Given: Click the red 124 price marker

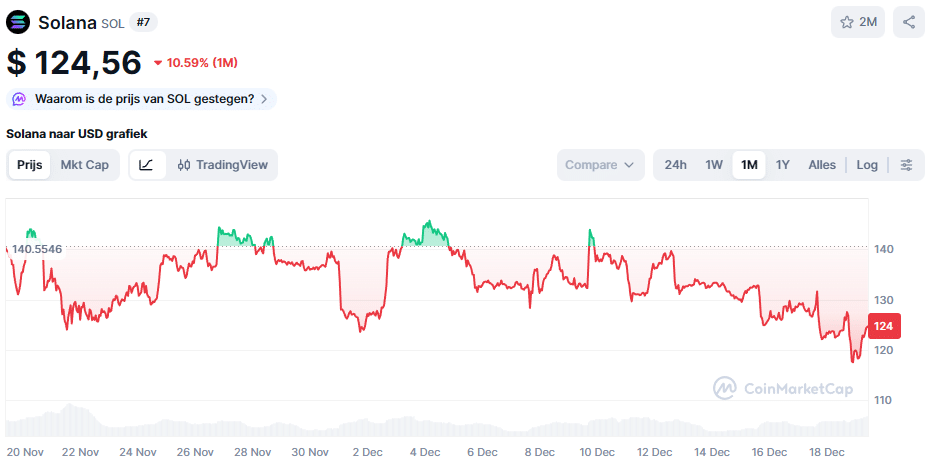Looking at the screenshot, I should [x=884, y=326].
